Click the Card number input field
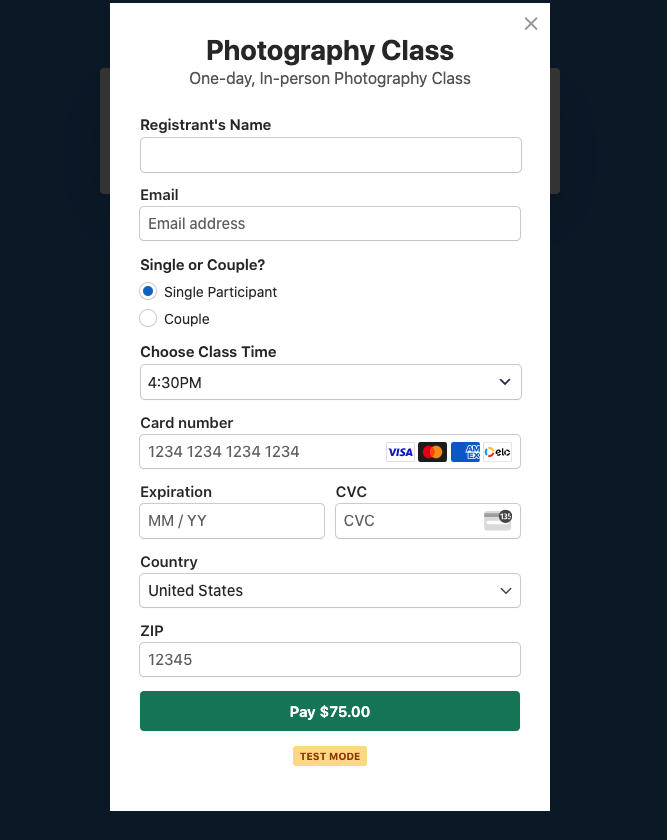 coord(260,452)
